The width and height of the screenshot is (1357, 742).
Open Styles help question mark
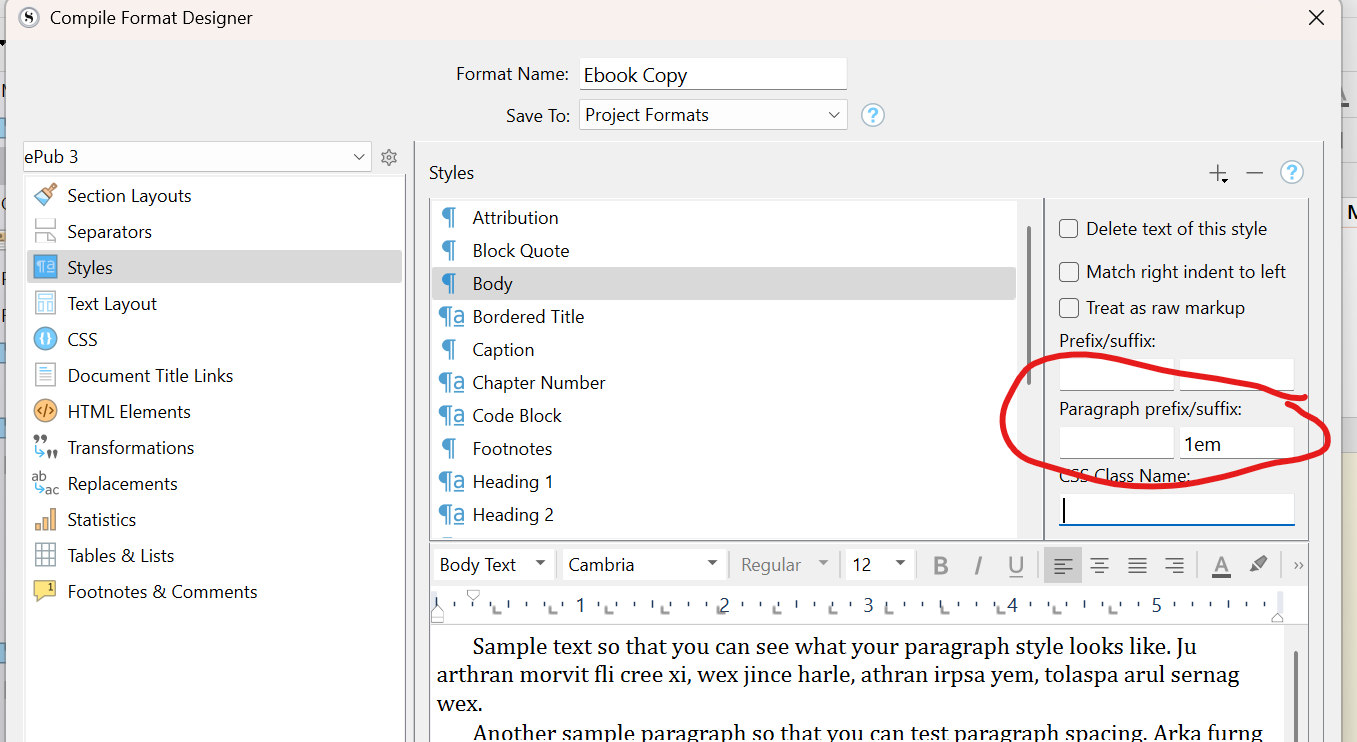tap(1292, 173)
